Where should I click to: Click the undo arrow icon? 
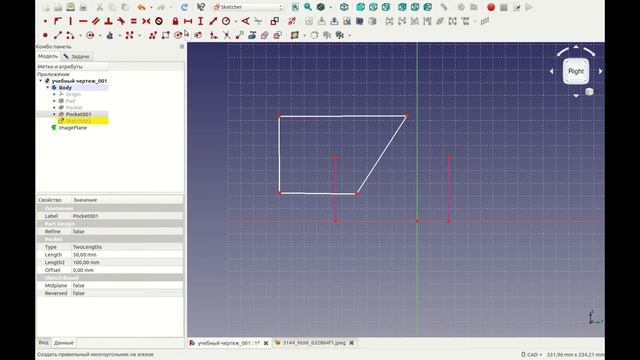[141, 7]
